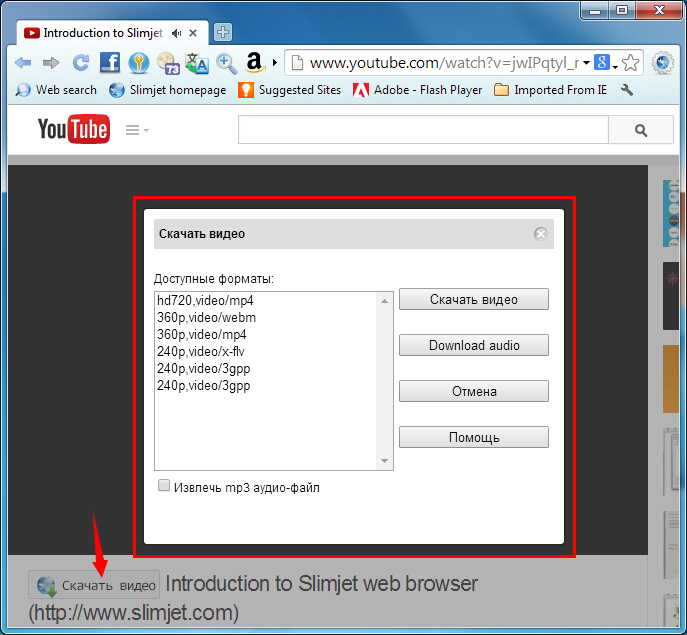Open the Amazon toolbar icon
The width and height of the screenshot is (687, 635).
click(x=255, y=63)
